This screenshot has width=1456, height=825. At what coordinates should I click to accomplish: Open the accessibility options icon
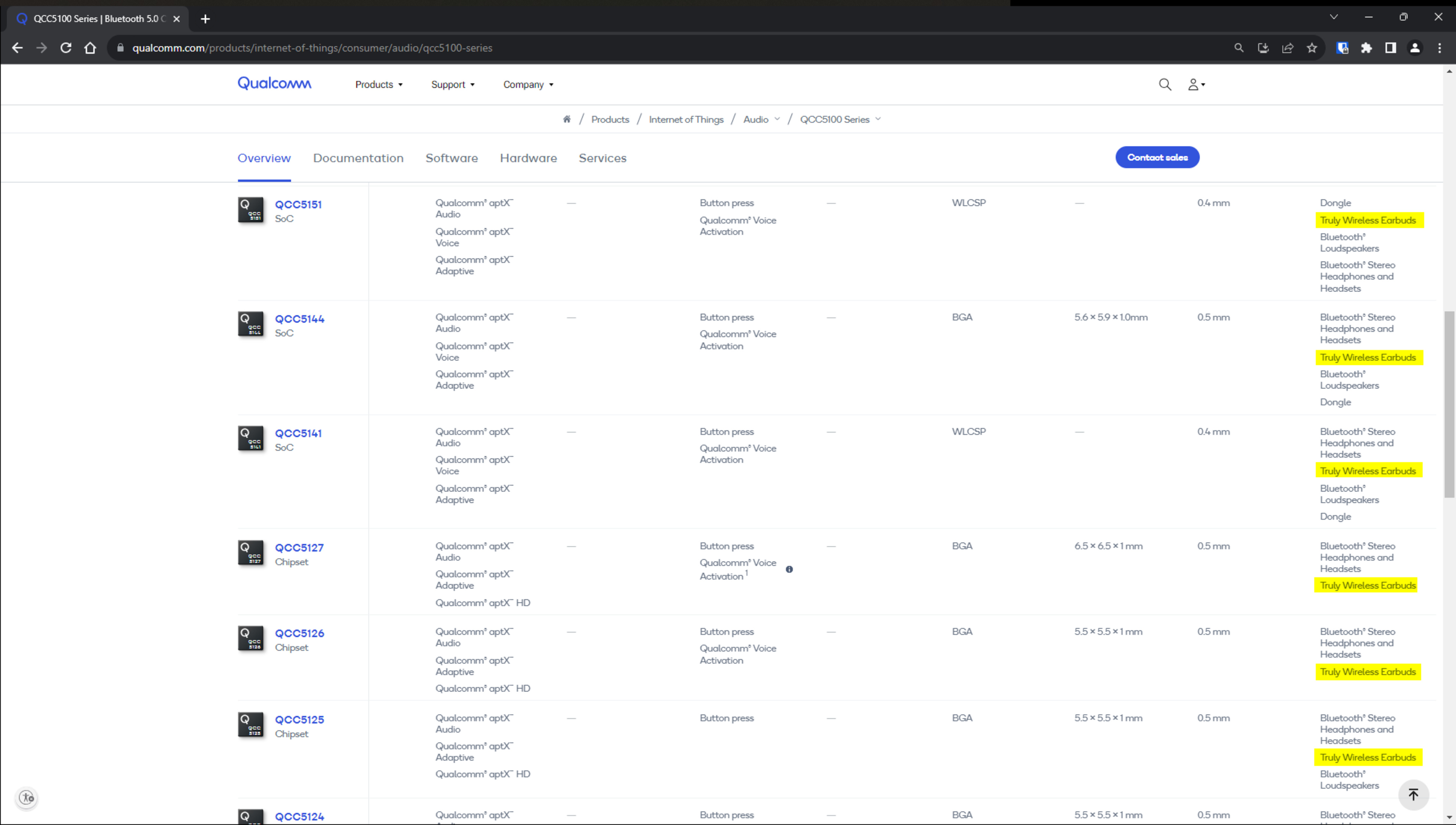coord(27,798)
